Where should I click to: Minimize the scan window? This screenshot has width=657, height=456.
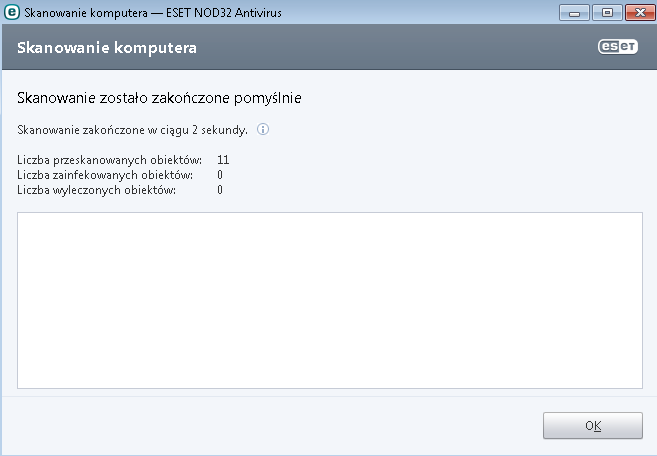point(574,13)
